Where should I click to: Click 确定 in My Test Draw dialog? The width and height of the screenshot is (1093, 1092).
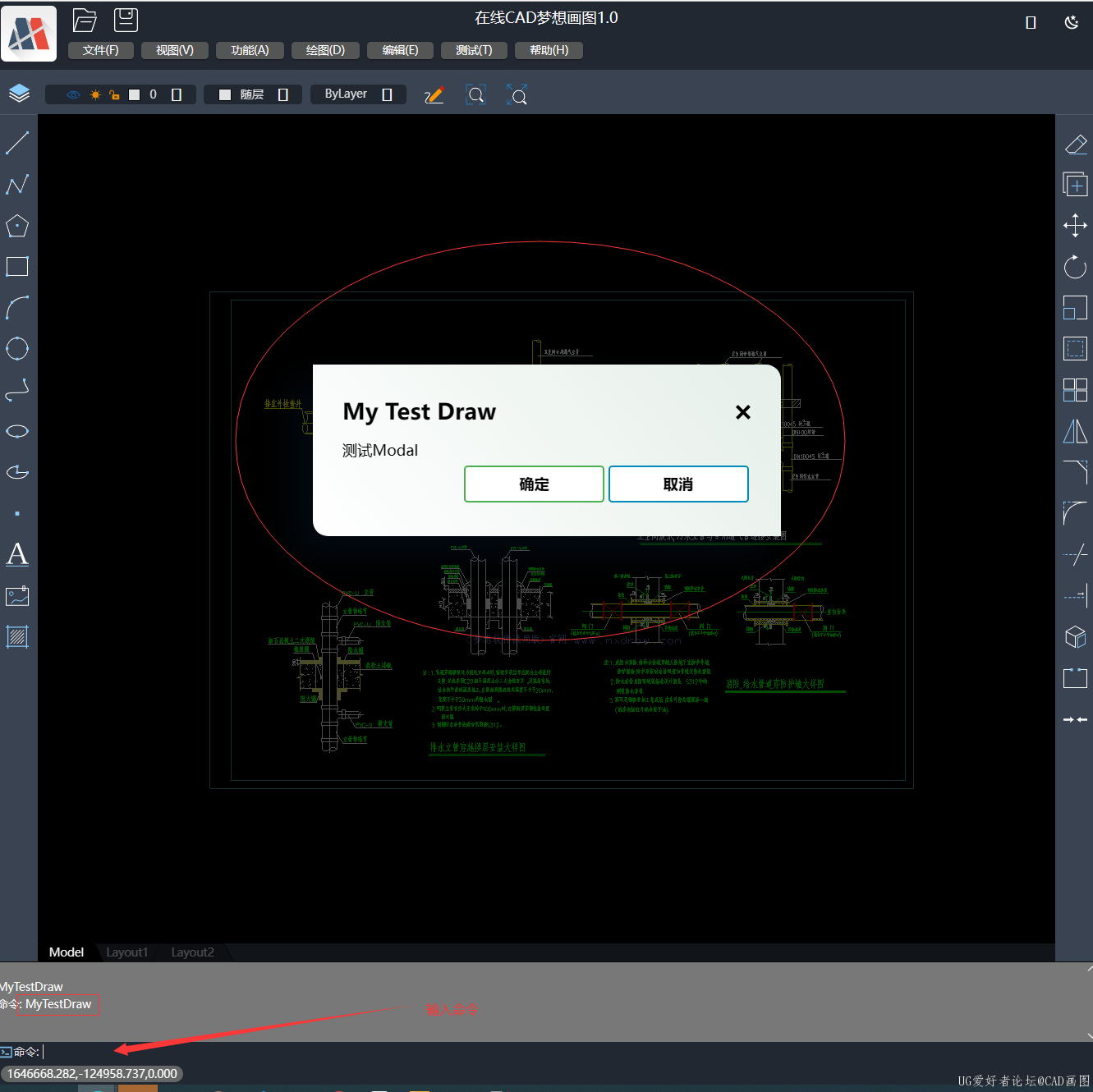point(534,484)
